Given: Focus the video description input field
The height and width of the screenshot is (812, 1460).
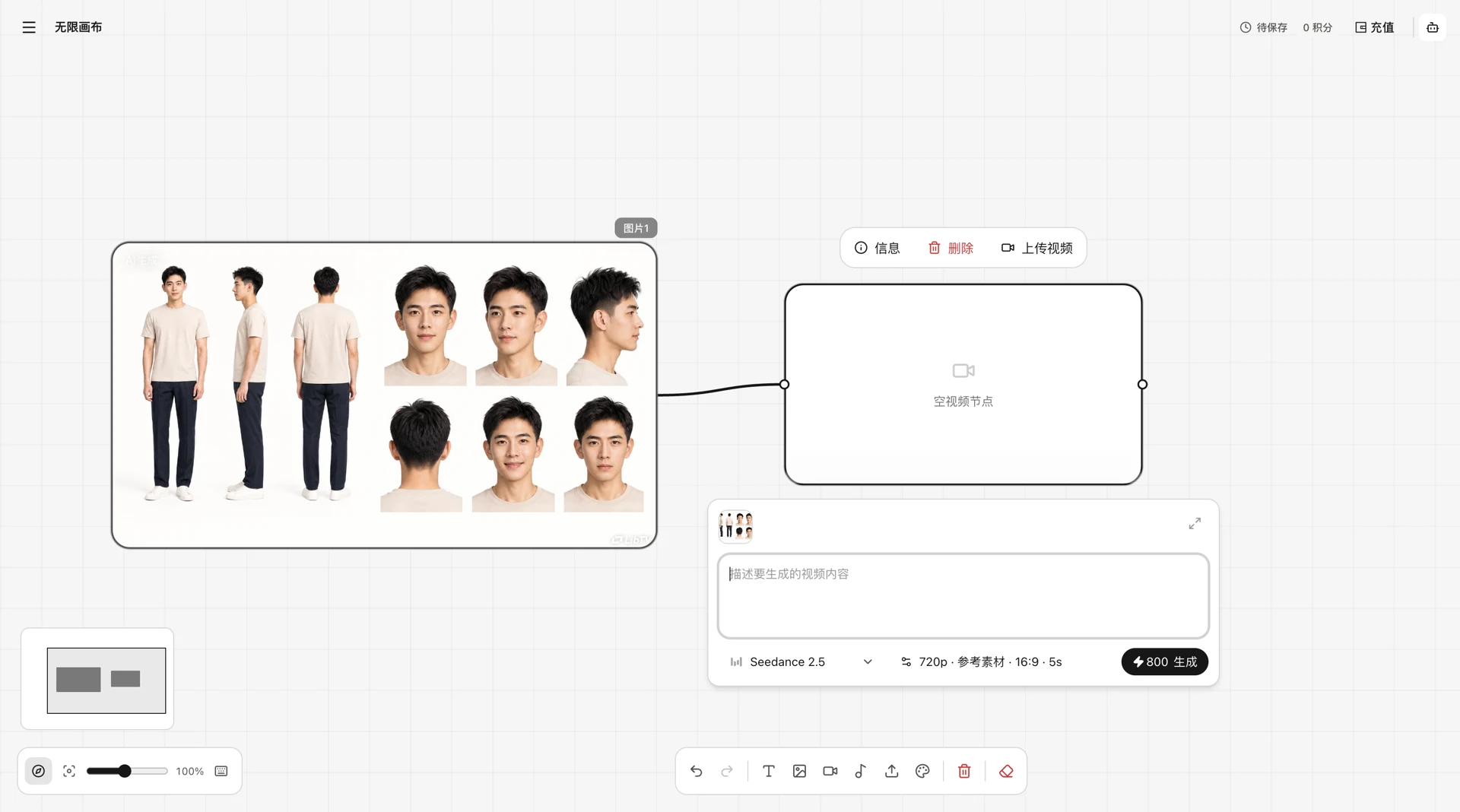Looking at the screenshot, I should [963, 596].
